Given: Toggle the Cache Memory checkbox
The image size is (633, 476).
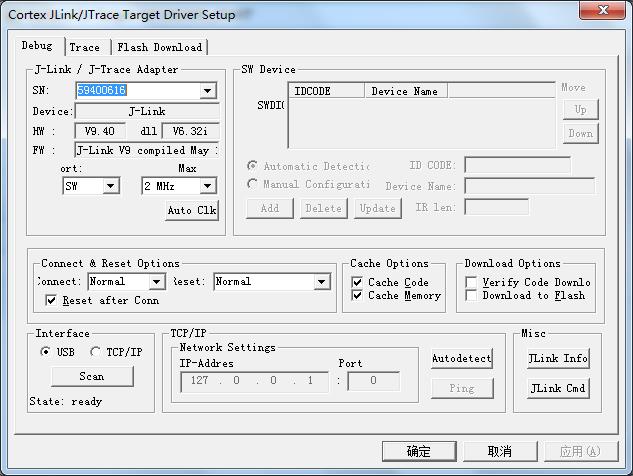Looking at the screenshot, I should point(357,295).
